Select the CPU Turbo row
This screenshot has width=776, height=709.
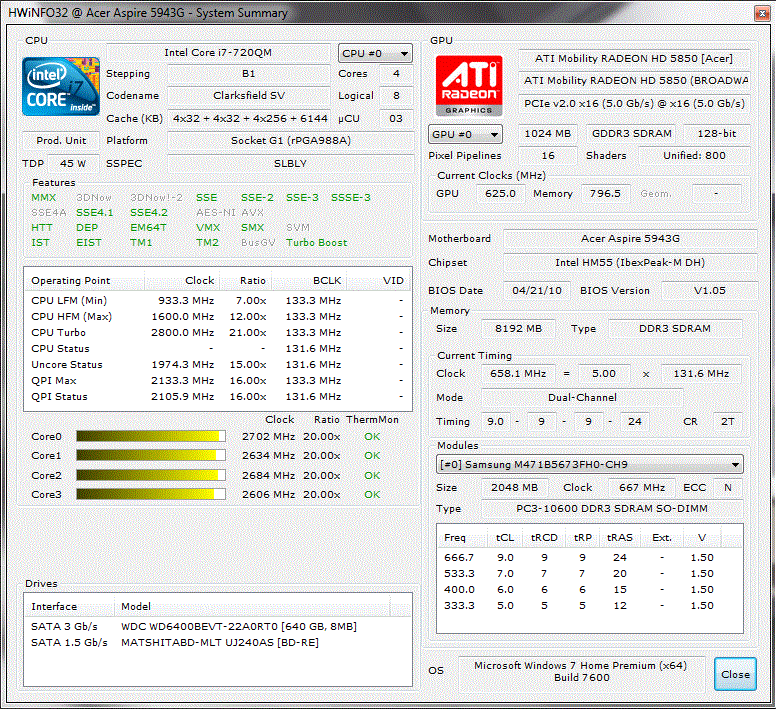(218, 332)
